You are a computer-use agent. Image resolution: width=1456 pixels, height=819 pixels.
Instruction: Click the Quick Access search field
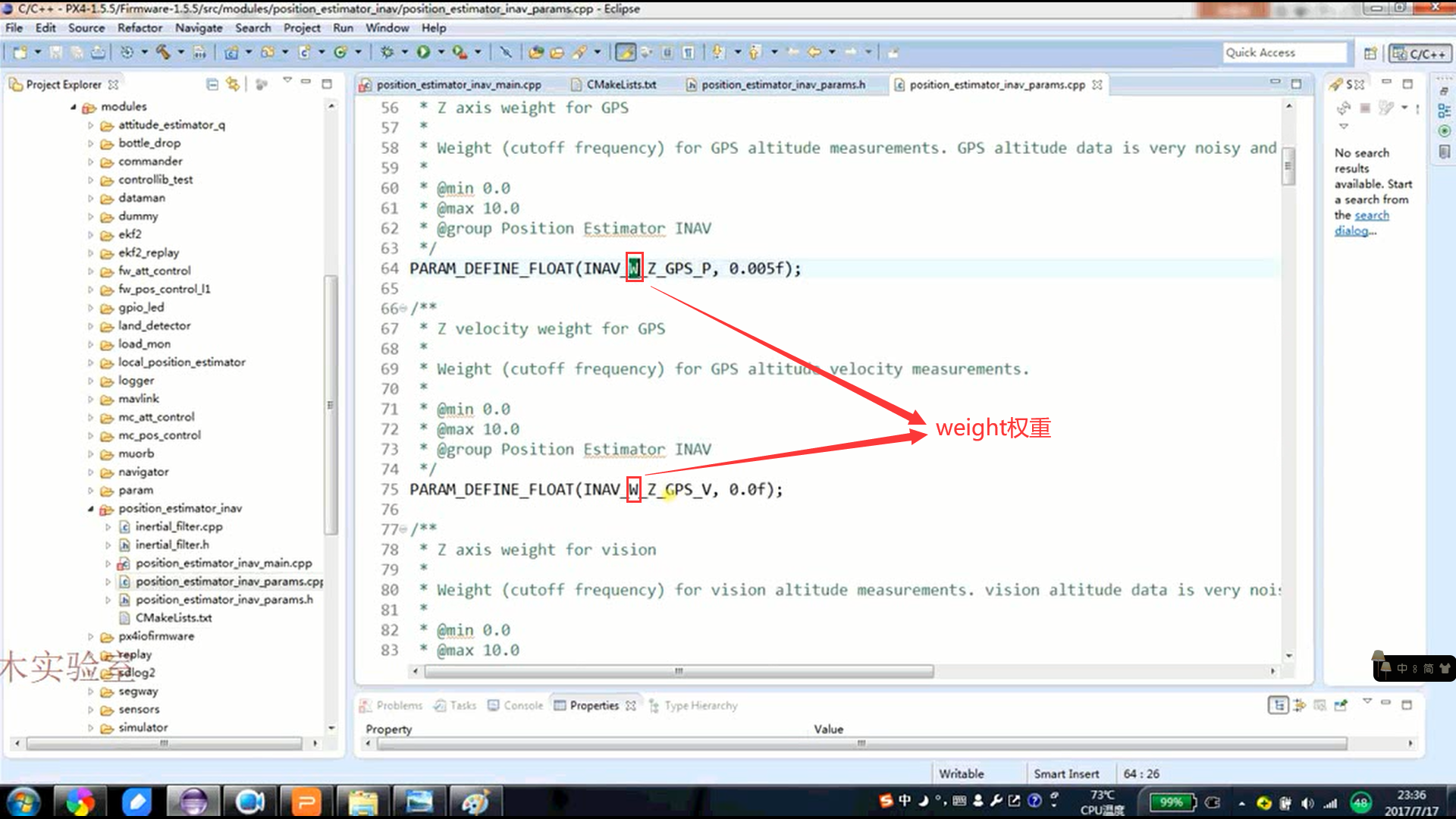(x=1285, y=52)
